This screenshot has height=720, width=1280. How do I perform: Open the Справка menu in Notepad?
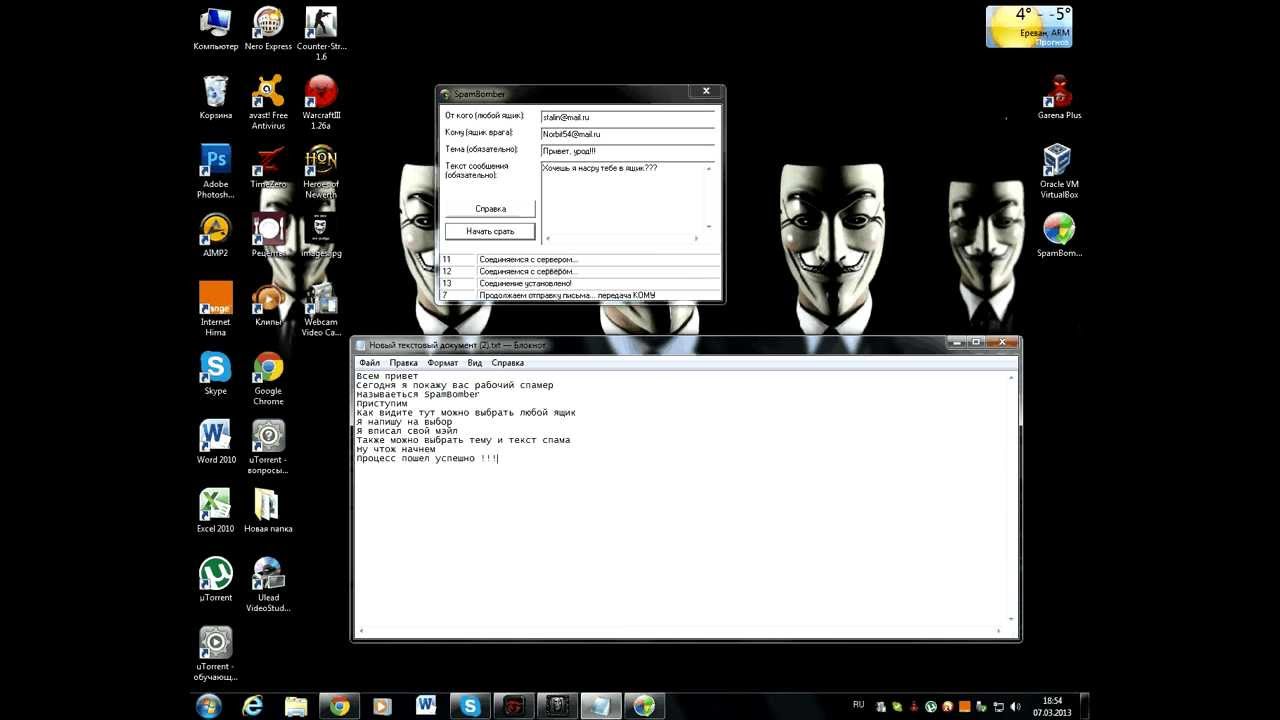(x=508, y=363)
